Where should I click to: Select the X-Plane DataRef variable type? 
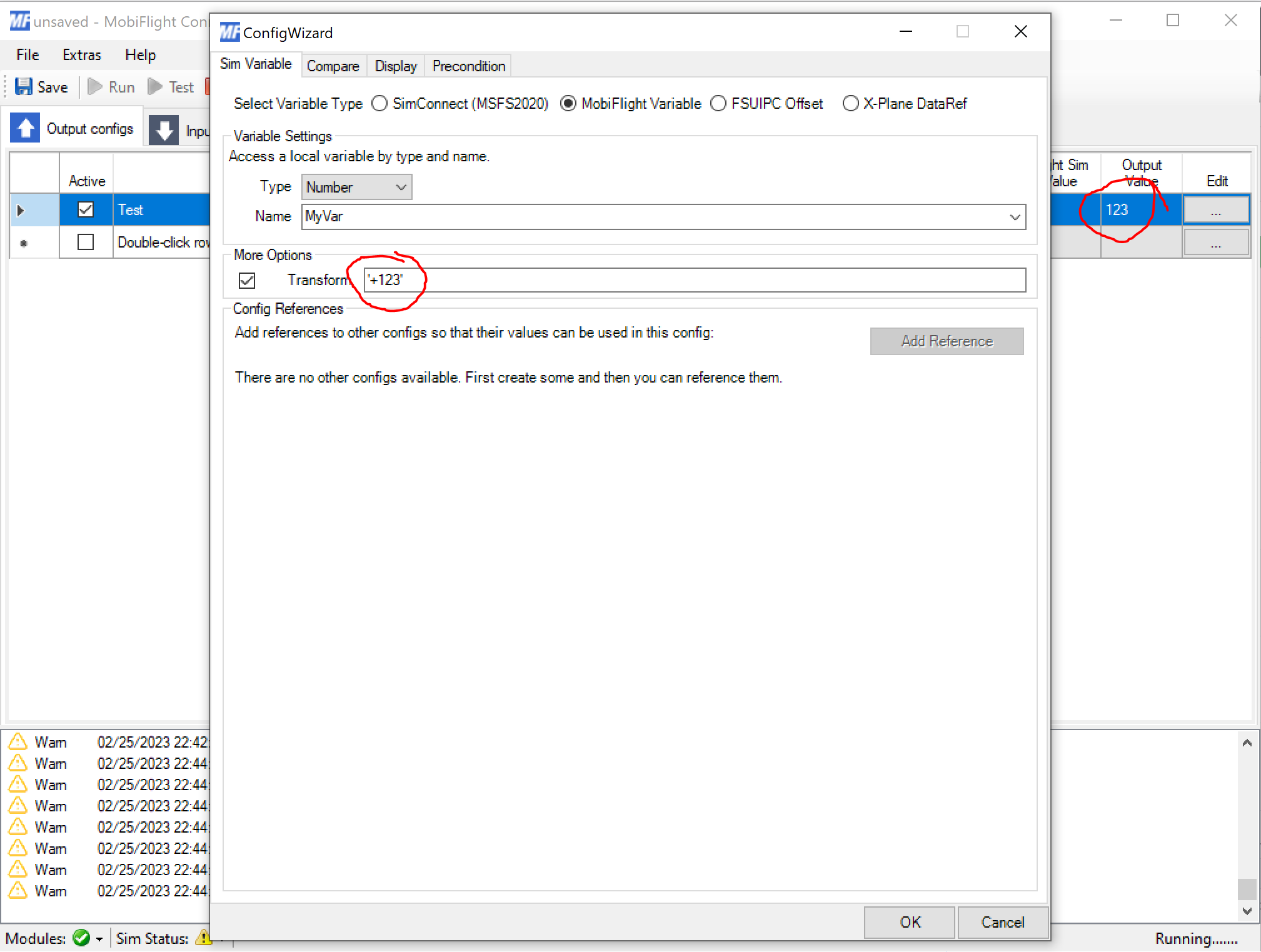pos(851,103)
